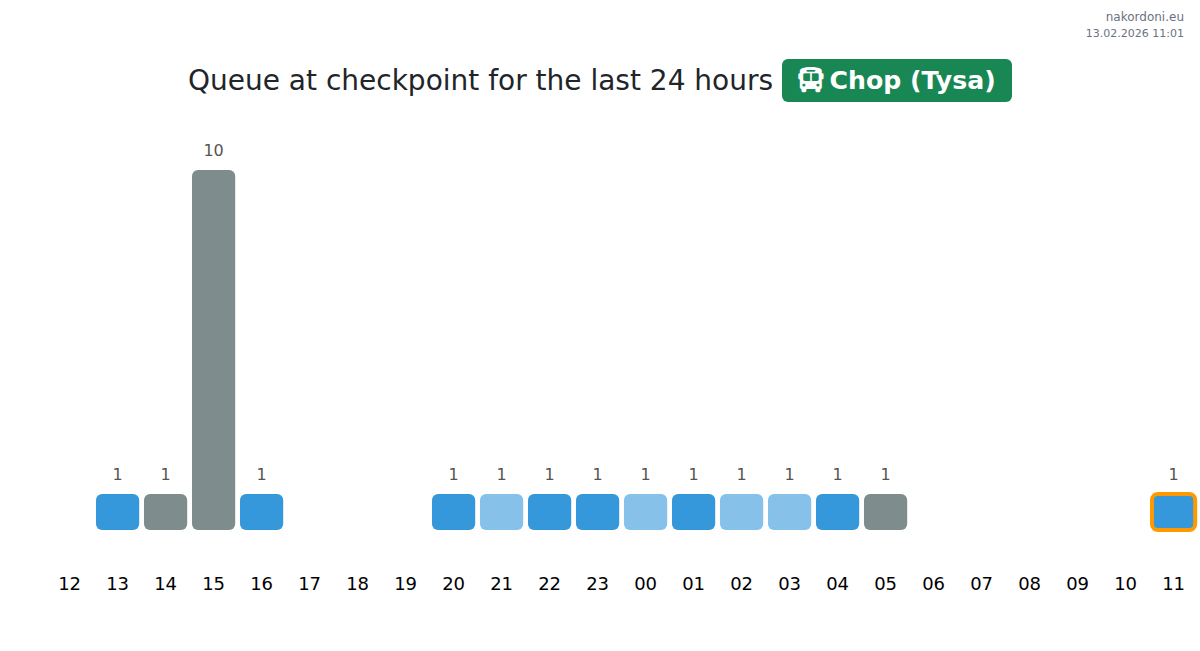Select the light blue bar at hour 21

501,512
